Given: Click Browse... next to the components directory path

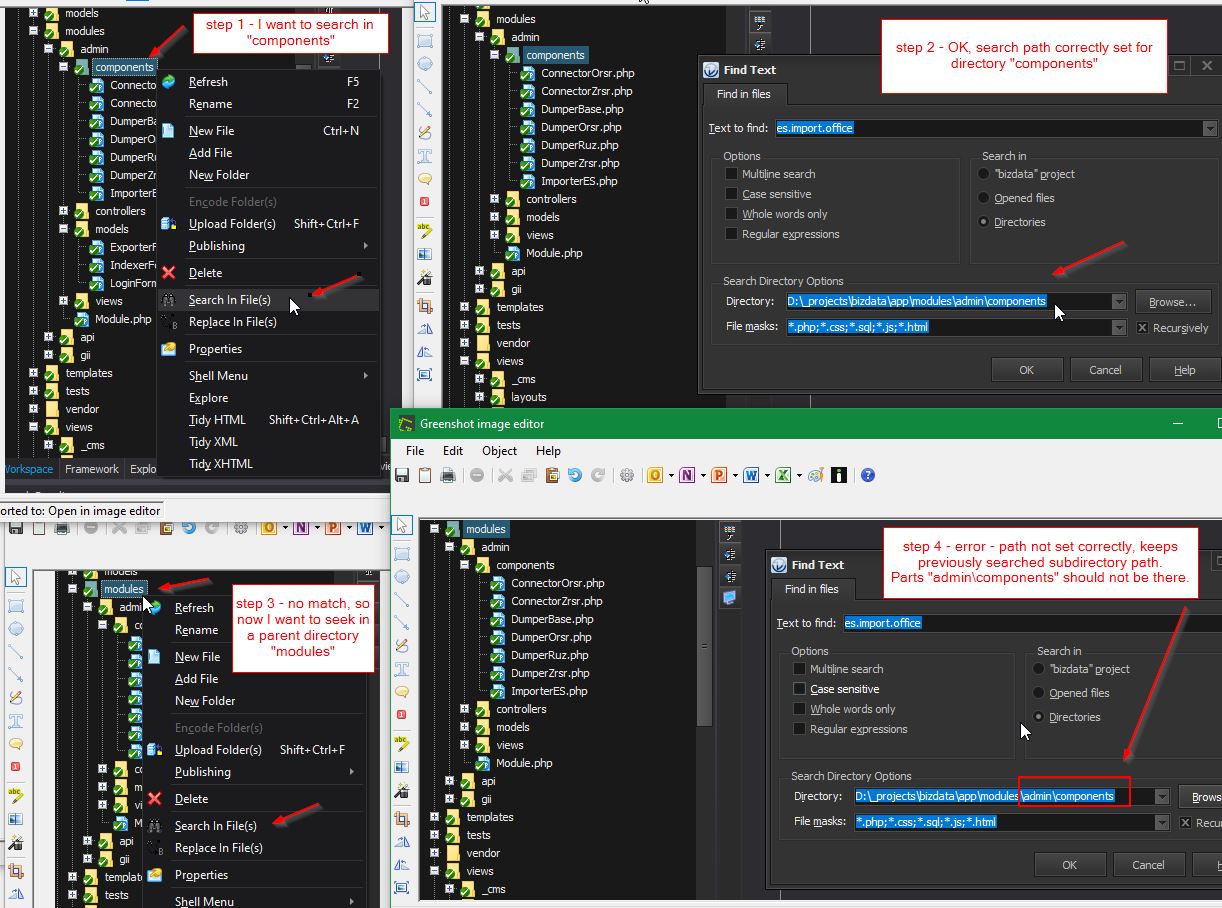Looking at the screenshot, I should [x=1172, y=302].
